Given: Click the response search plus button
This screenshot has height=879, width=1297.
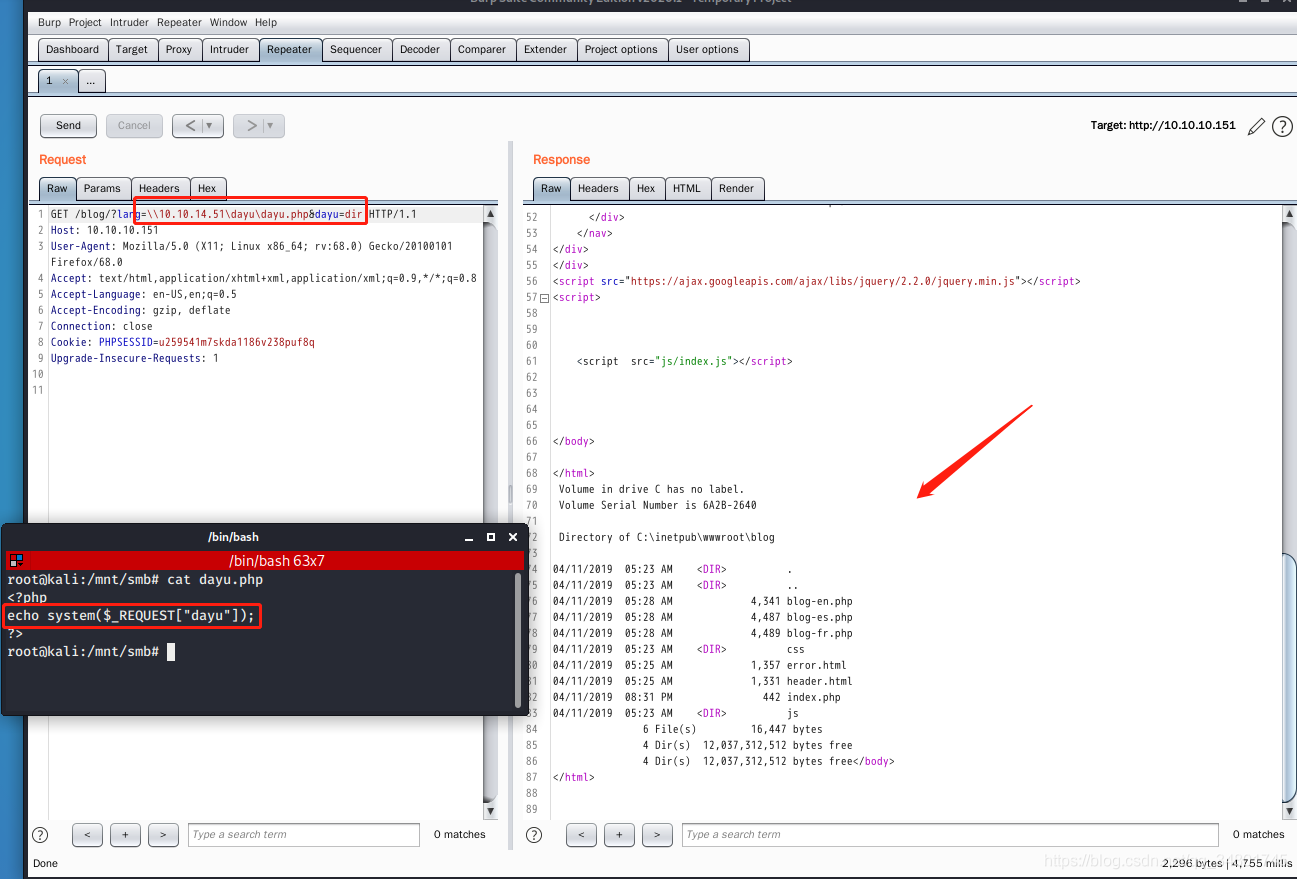Looking at the screenshot, I should point(619,835).
